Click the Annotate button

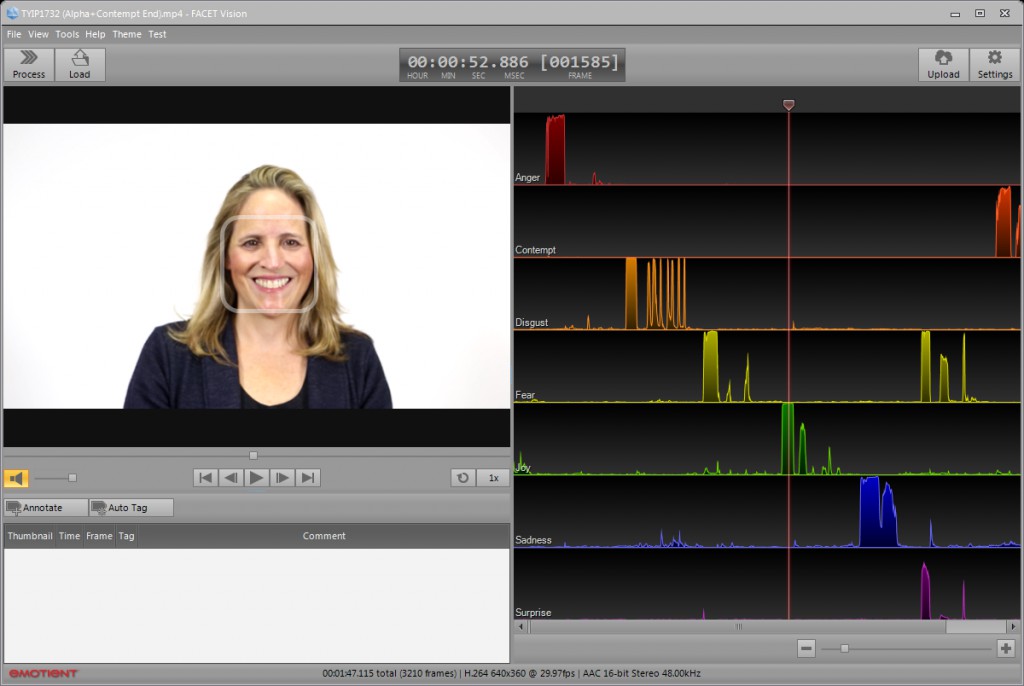pyautogui.click(x=46, y=508)
